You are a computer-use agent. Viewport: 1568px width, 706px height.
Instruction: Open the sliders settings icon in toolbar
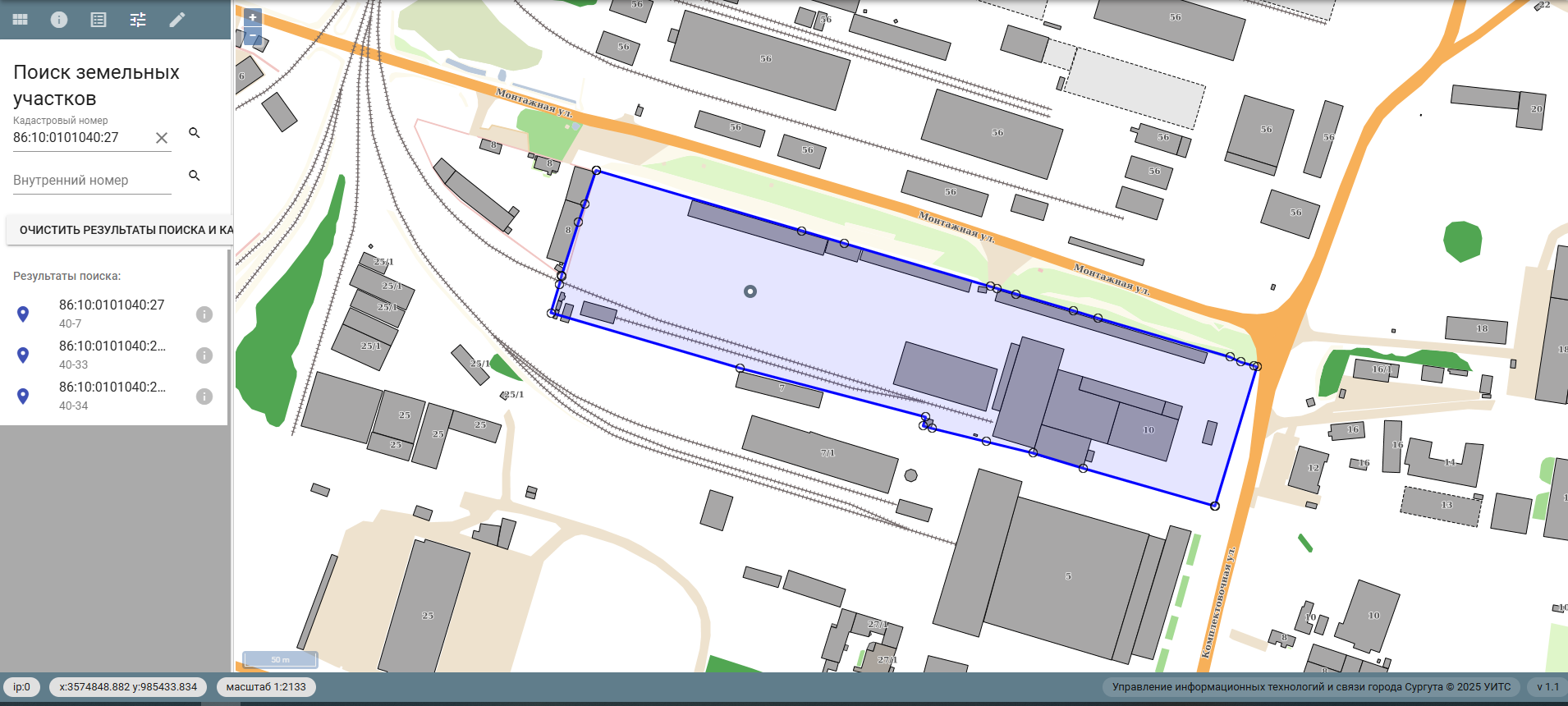coord(138,20)
